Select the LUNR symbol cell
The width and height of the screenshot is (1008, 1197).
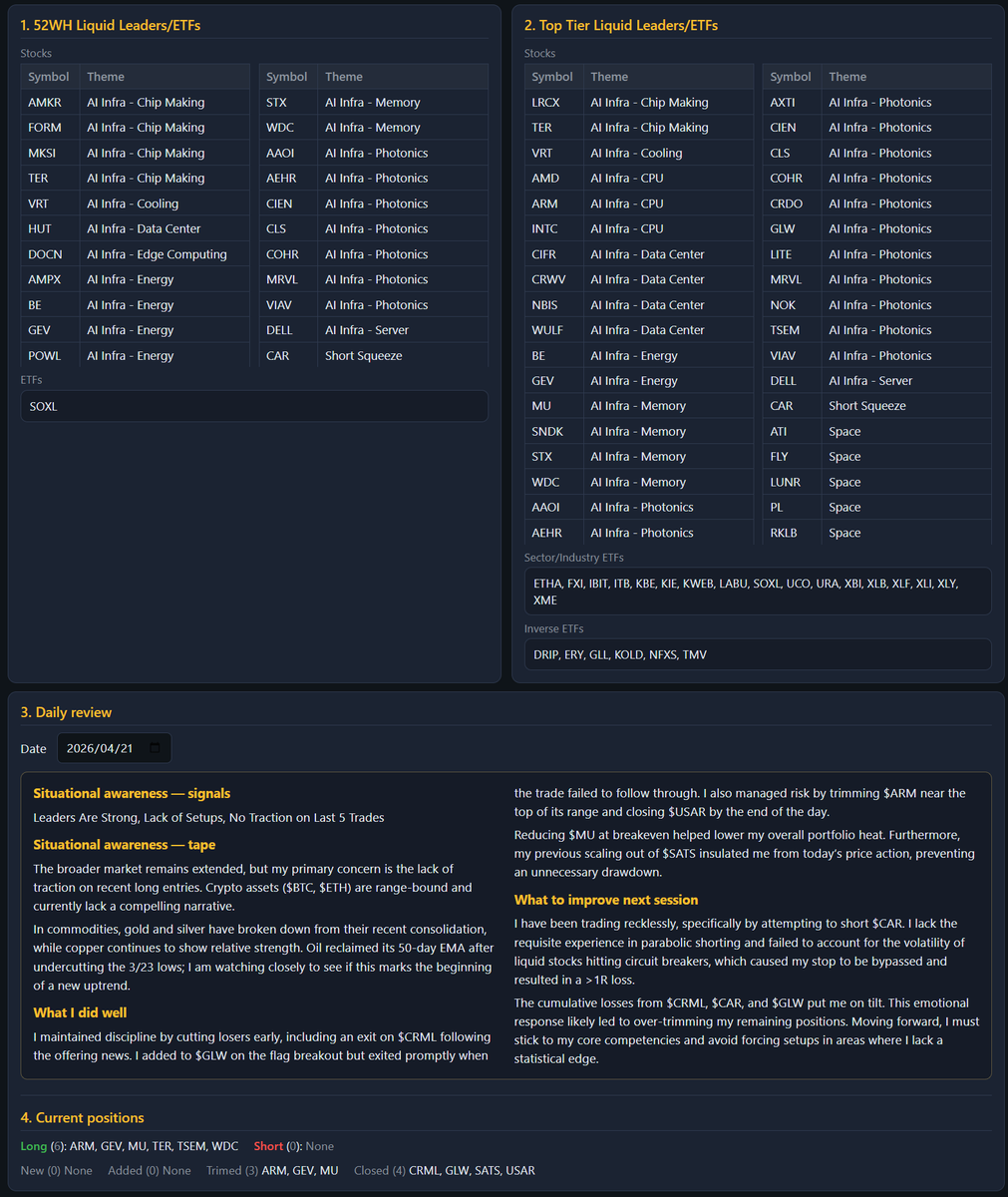[x=792, y=482]
